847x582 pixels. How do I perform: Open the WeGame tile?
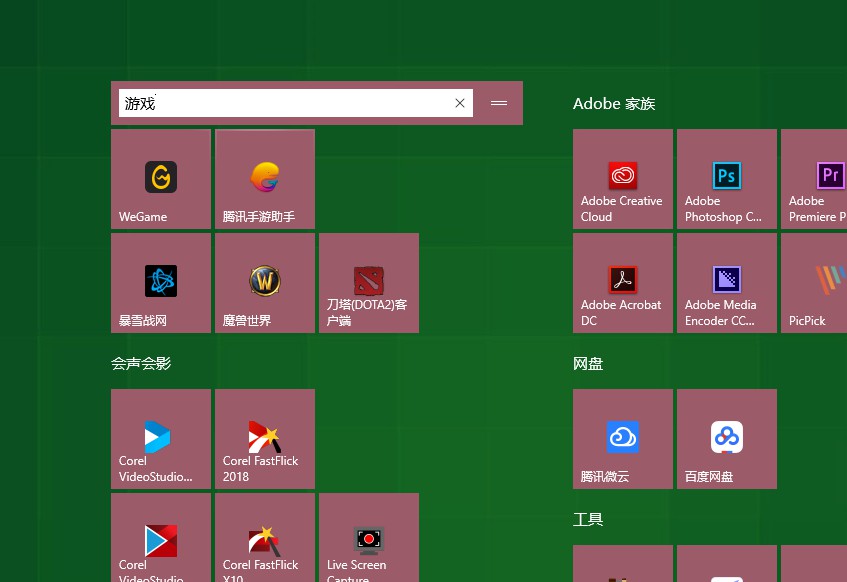161,179
